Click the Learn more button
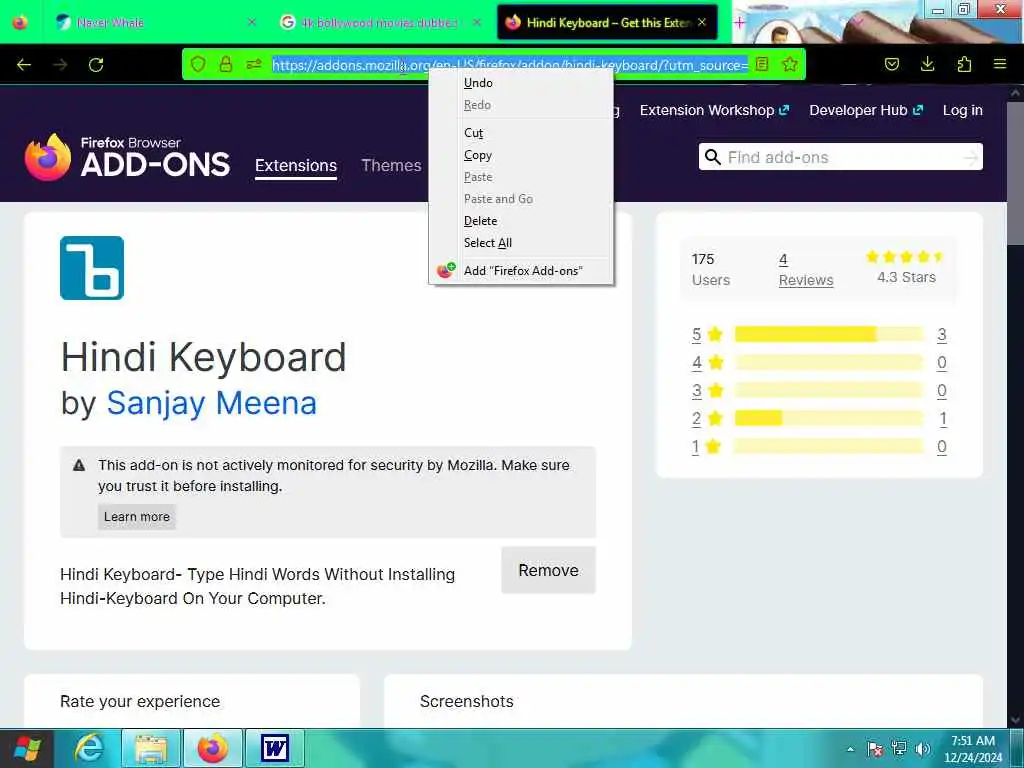Image resolution: width=1024 pixels, height=768 pixels. coord(136,517)
